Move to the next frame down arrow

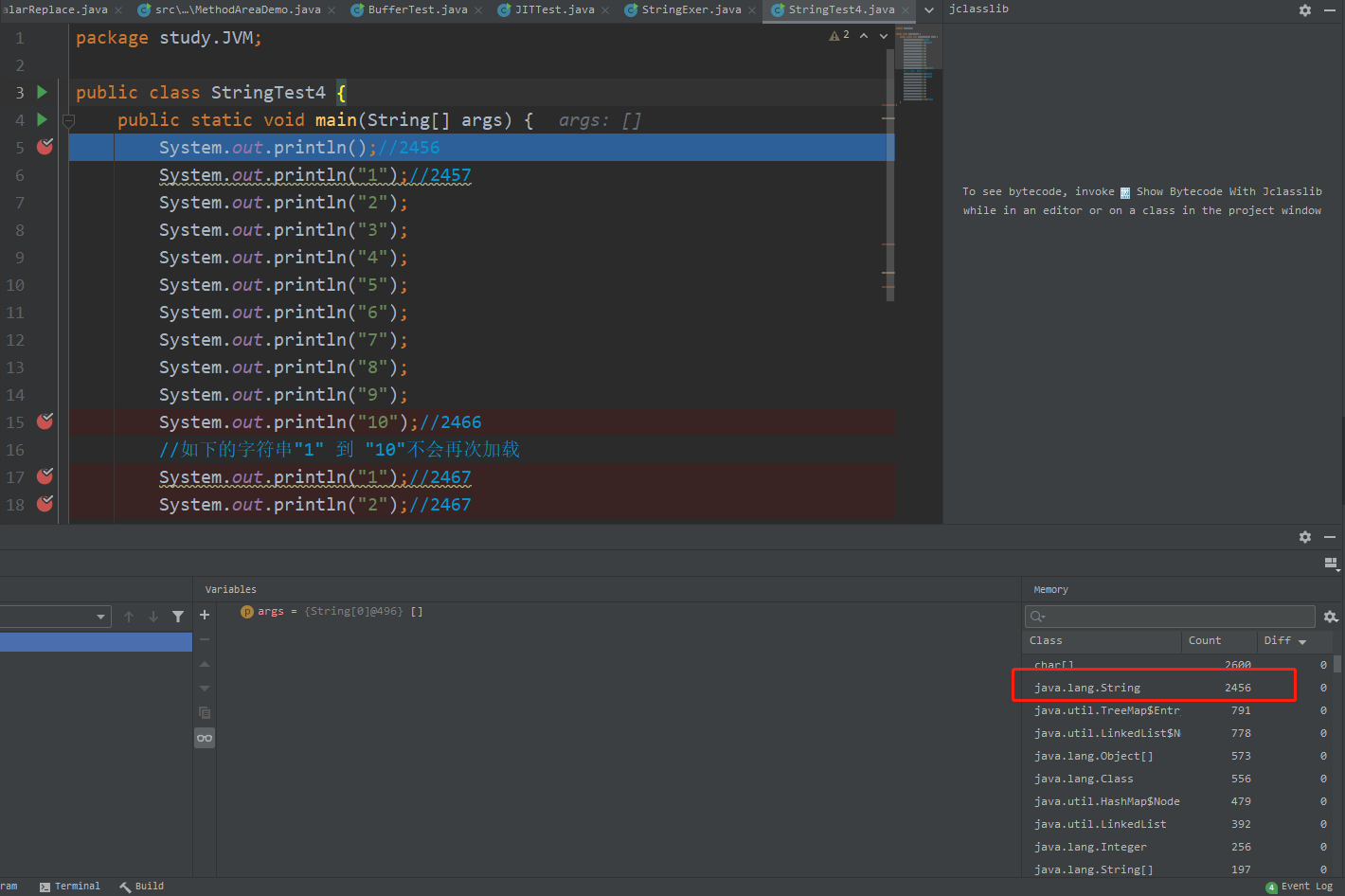pyautogui.click(x=153, y=617)
